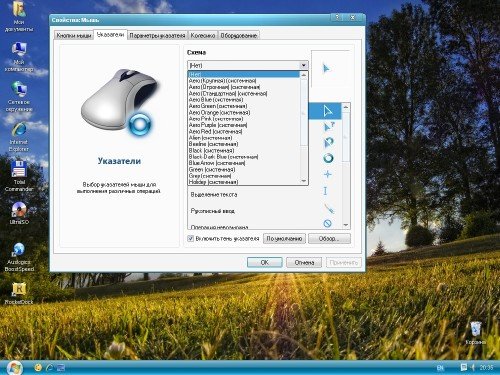Choose Holiday scheme from list
Viewport: 500px width, 375px height.
click(244, 182)
